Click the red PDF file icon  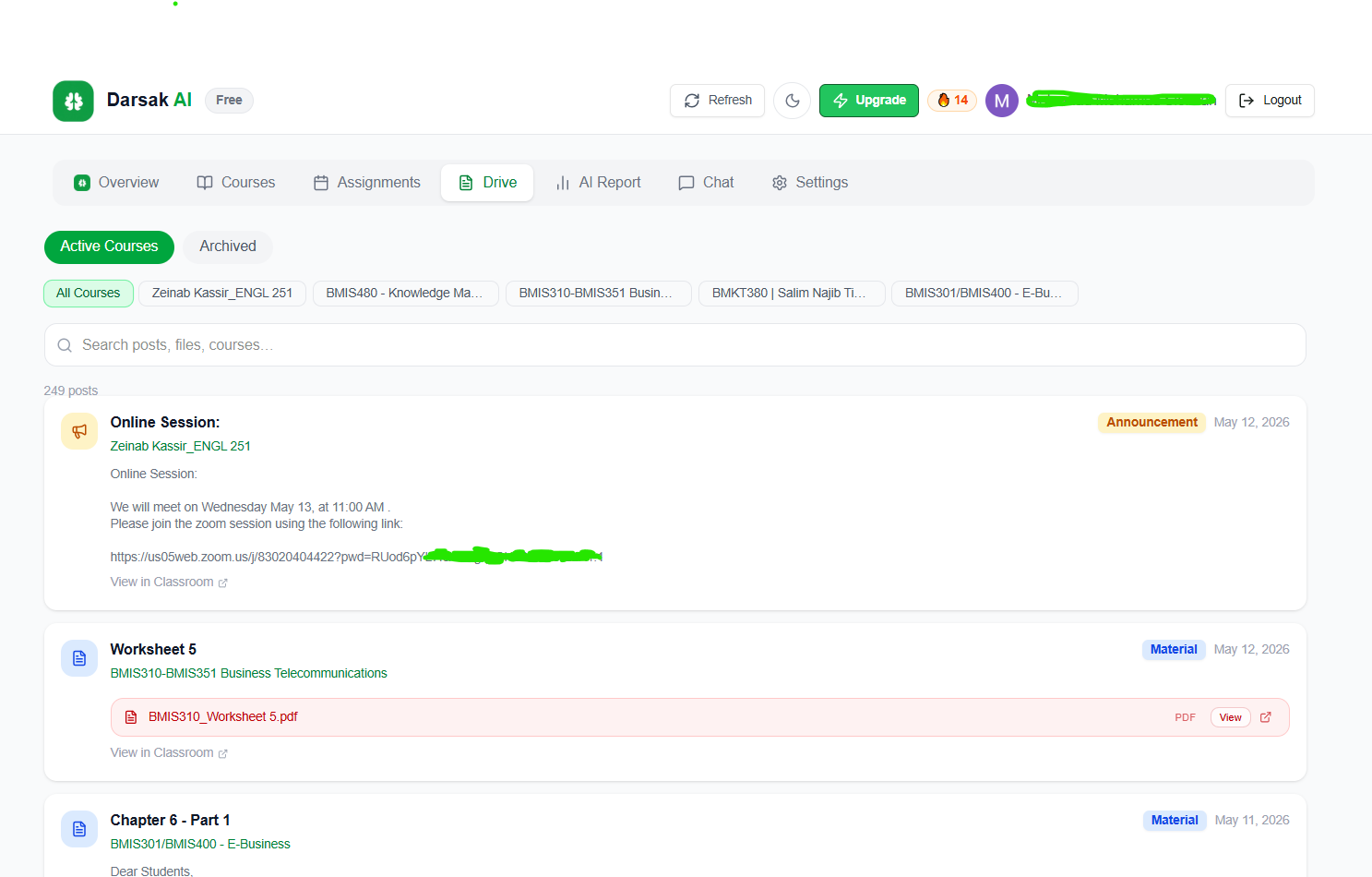[x=131, y=717]
